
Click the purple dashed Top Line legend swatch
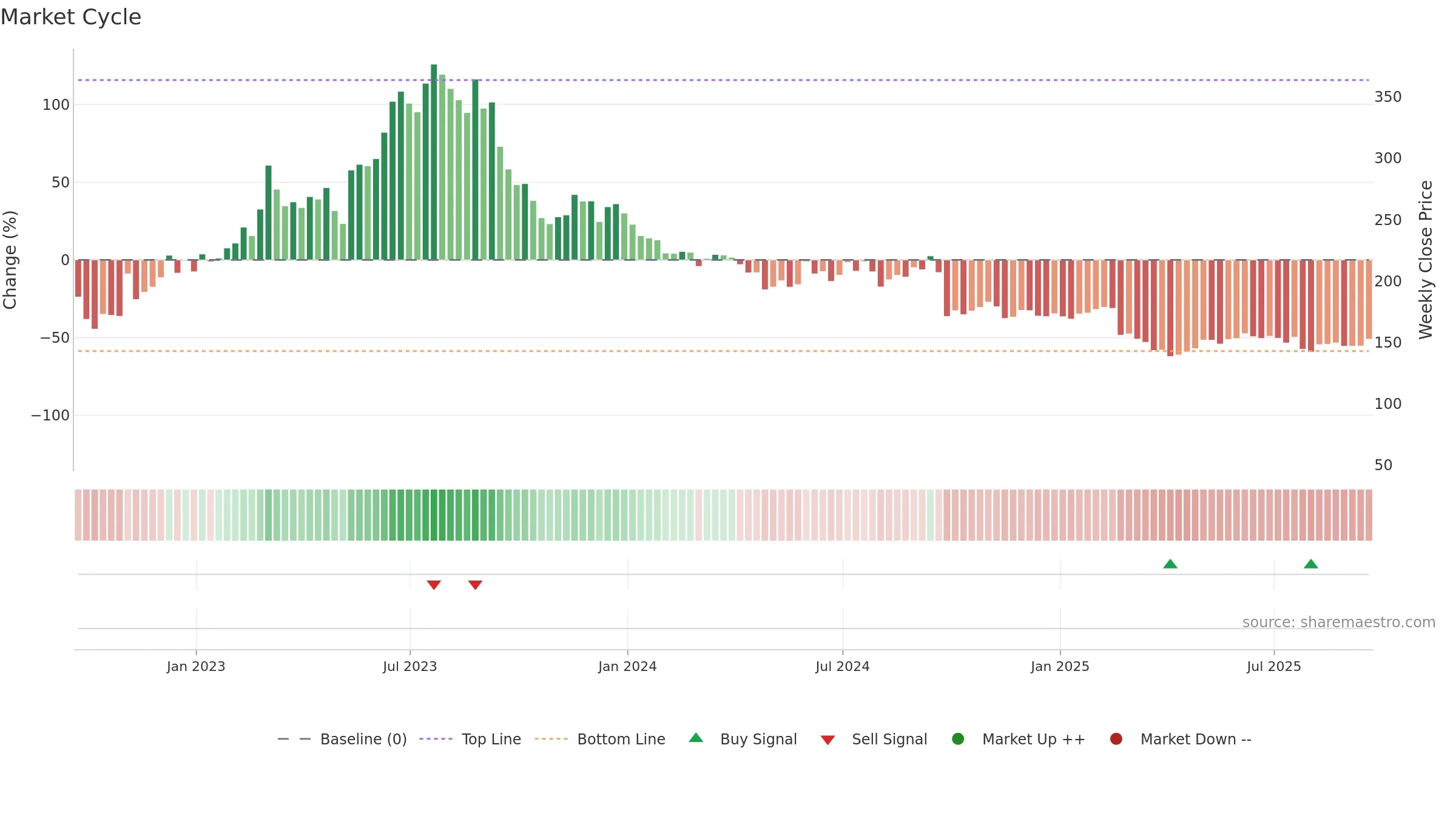pos(436,739)
